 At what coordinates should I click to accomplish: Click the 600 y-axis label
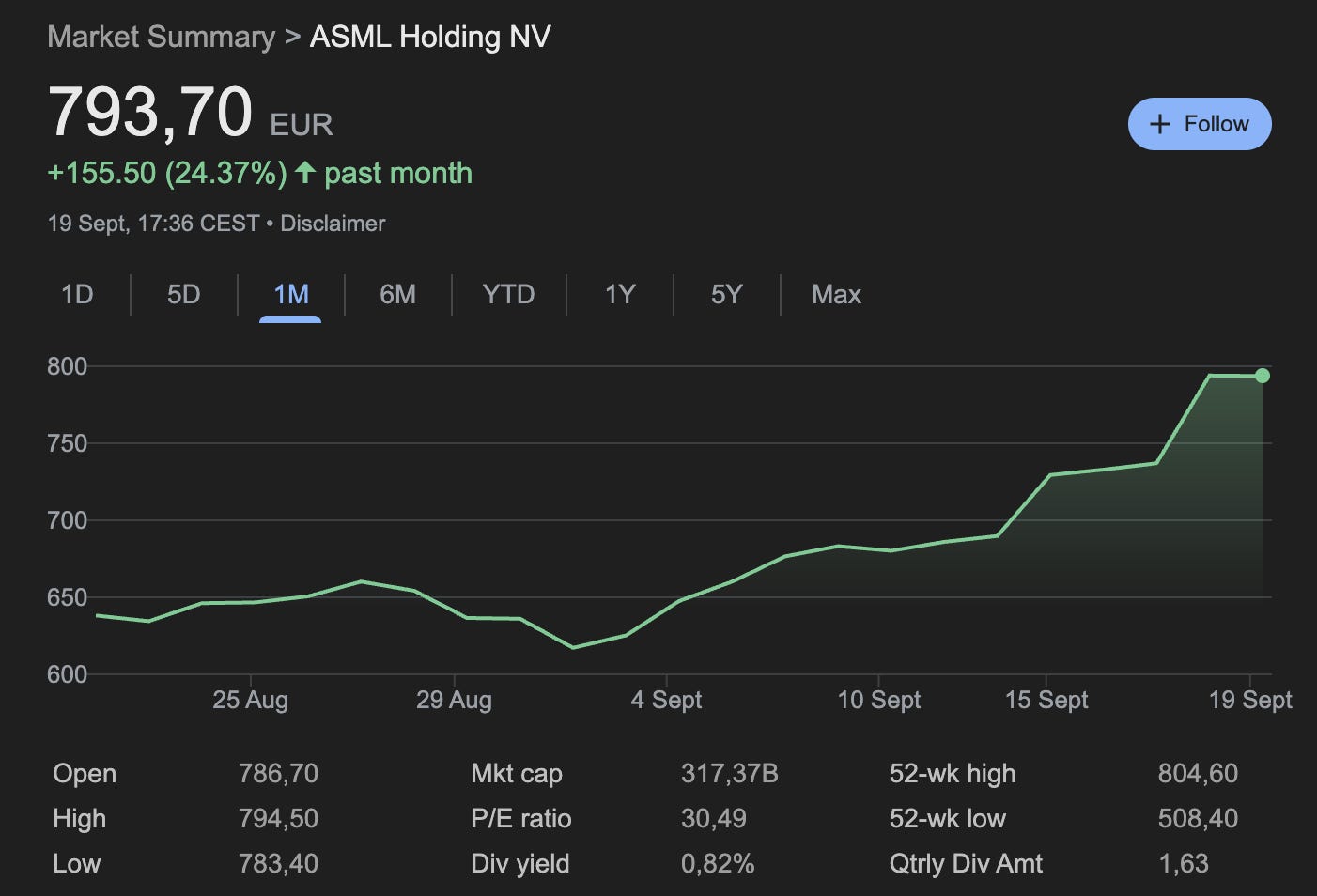67,674
